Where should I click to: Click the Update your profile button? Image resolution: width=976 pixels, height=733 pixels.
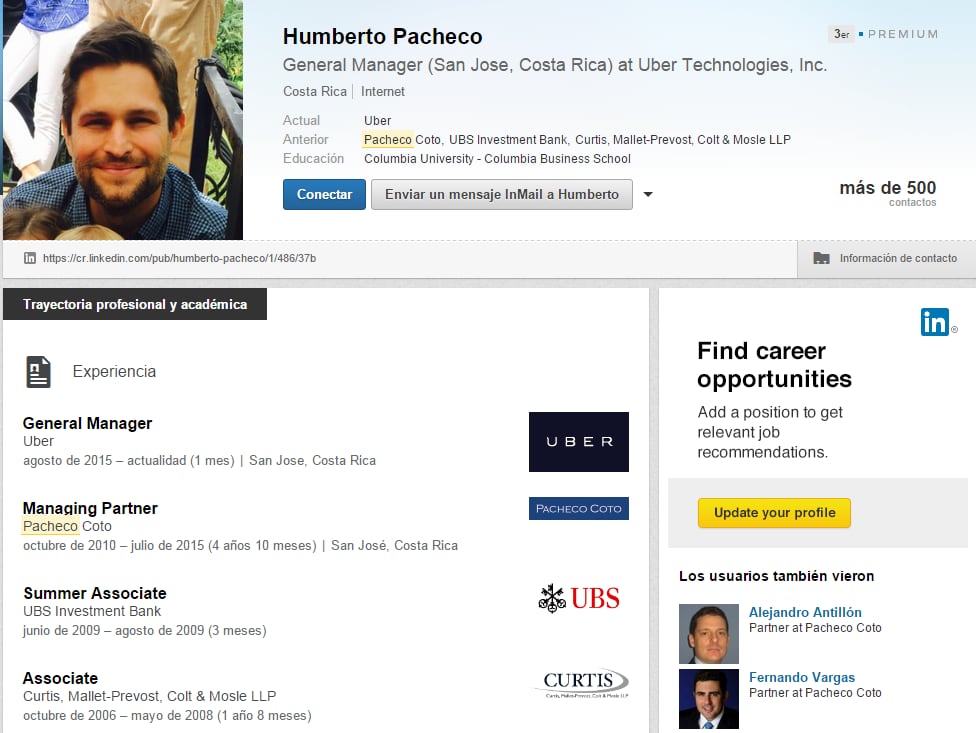pyautogui.click(x=774, y=513)
